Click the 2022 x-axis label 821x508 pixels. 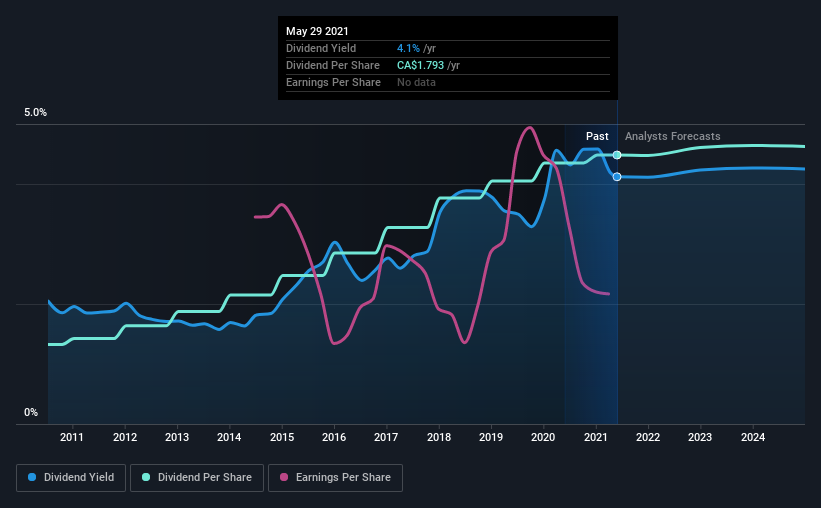tap(648, 437)
